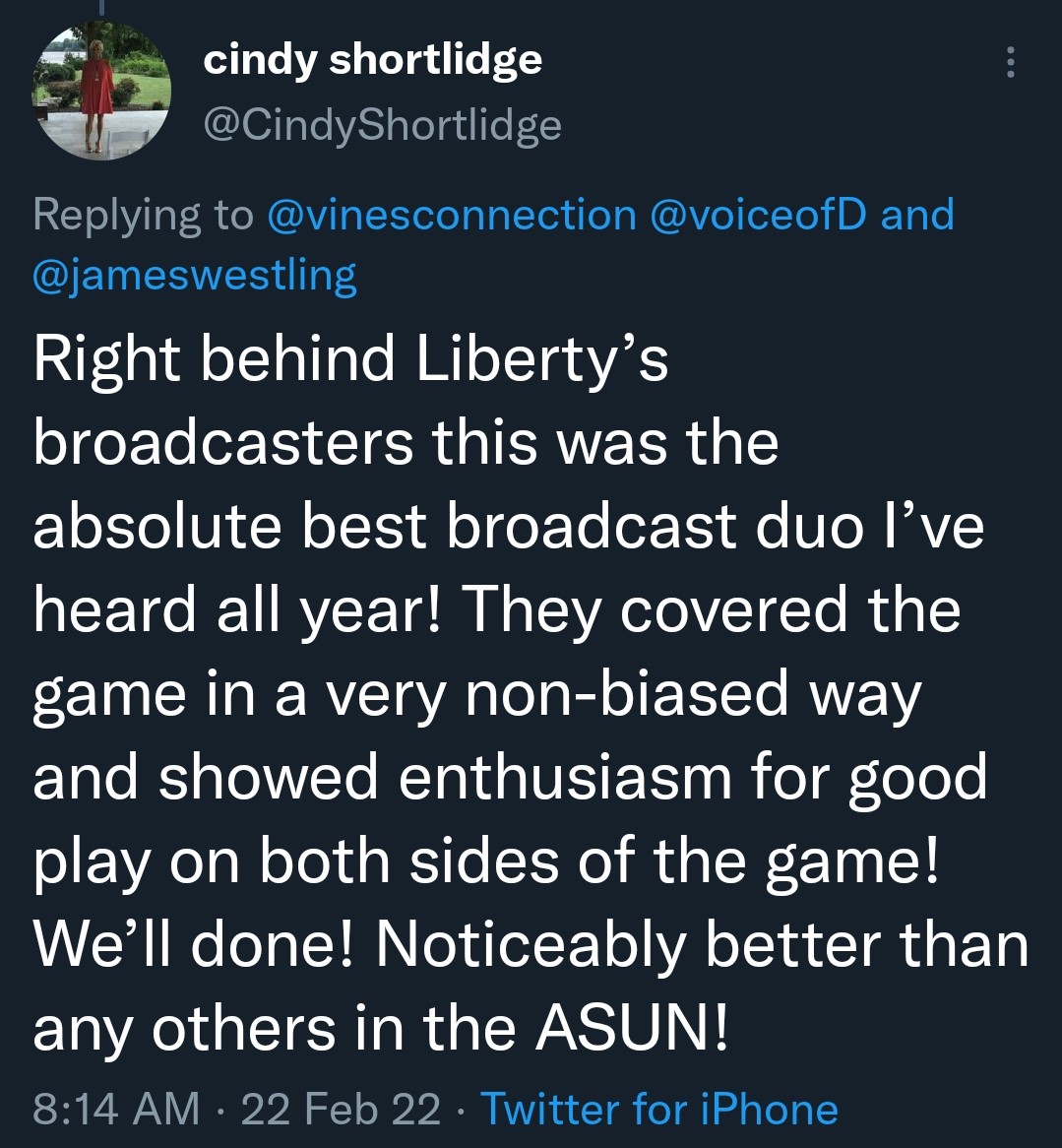The height and width of the screenshot is (1148, 1062).
Task: Open cindy shortlidge's profile picture
Action: click(102, 90)
